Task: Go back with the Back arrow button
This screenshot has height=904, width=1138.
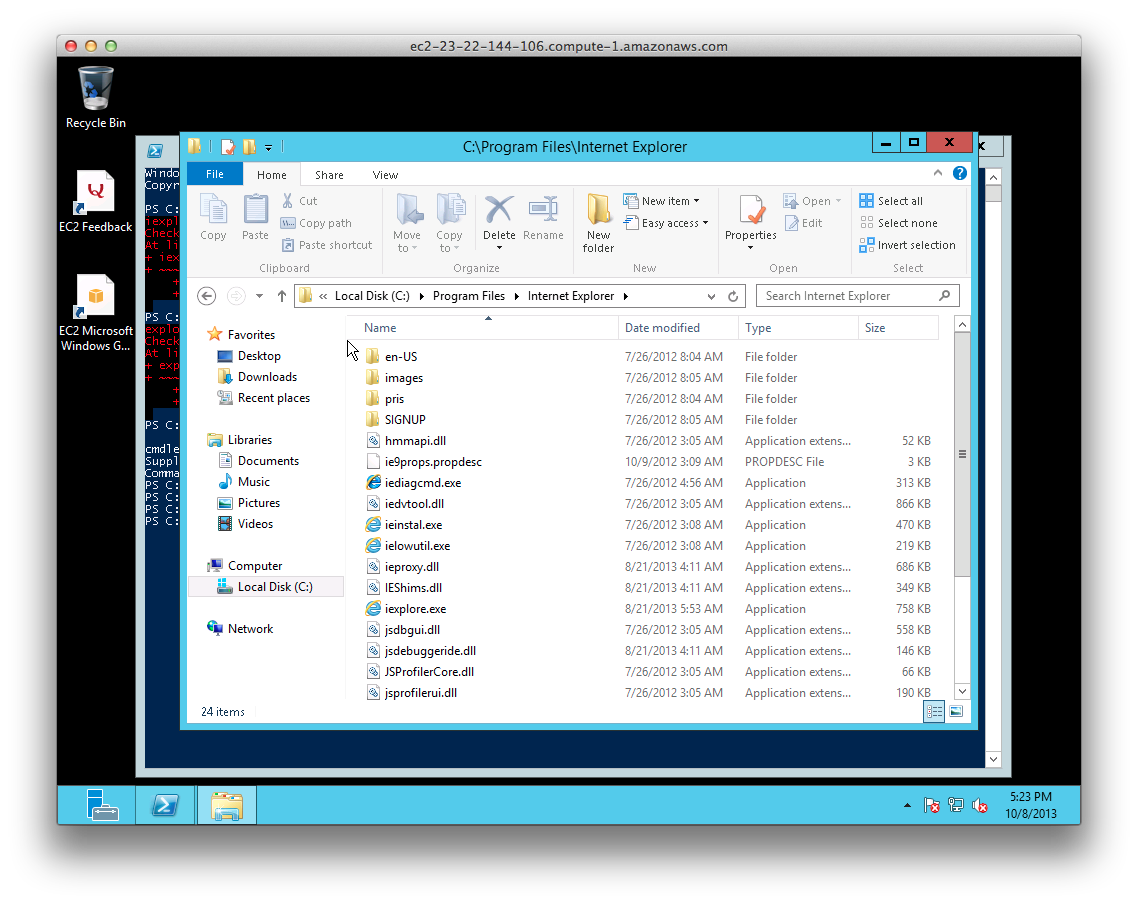Action: click(207, 296)
